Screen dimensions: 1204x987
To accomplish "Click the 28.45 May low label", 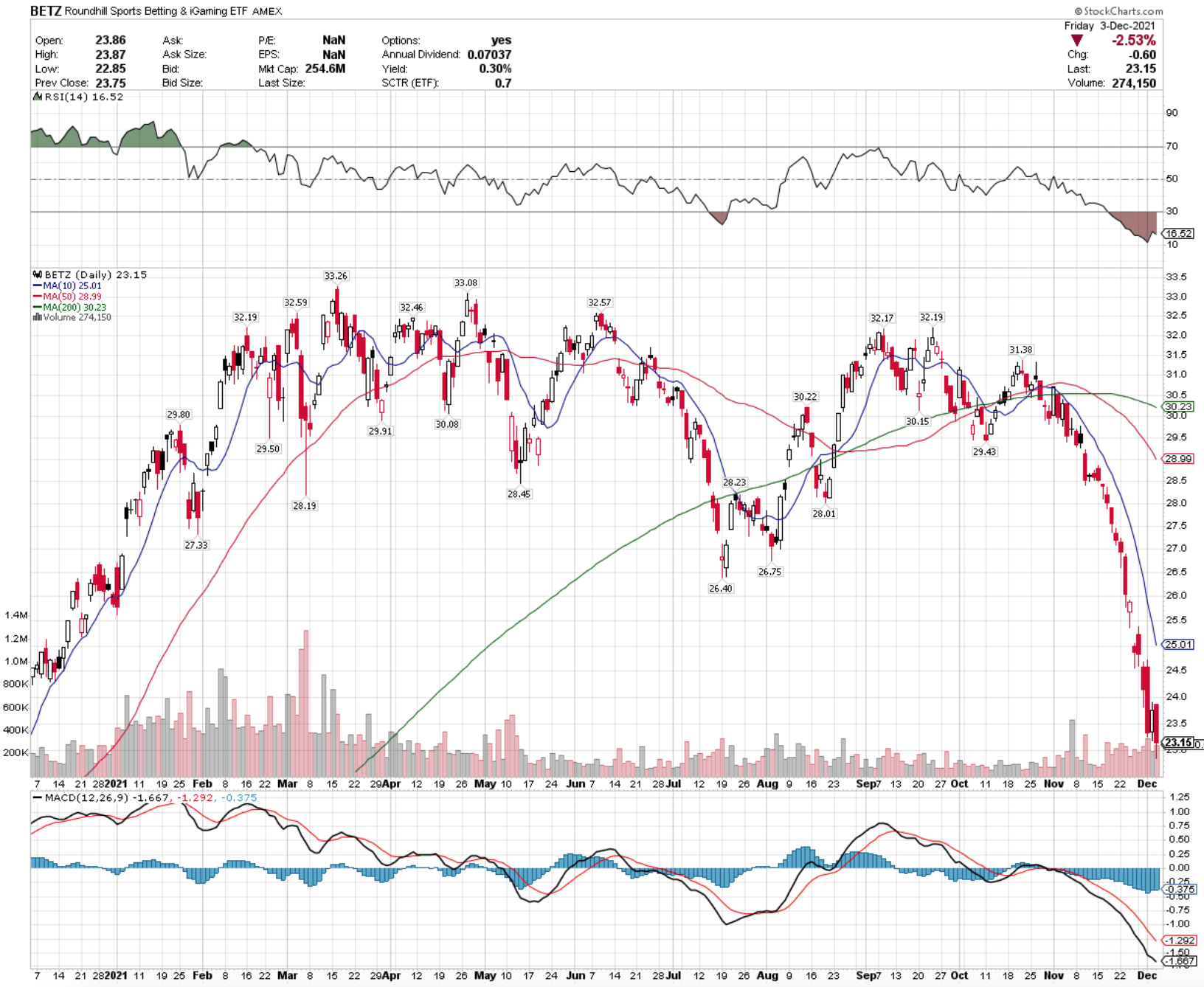I will tap(519, 494).
